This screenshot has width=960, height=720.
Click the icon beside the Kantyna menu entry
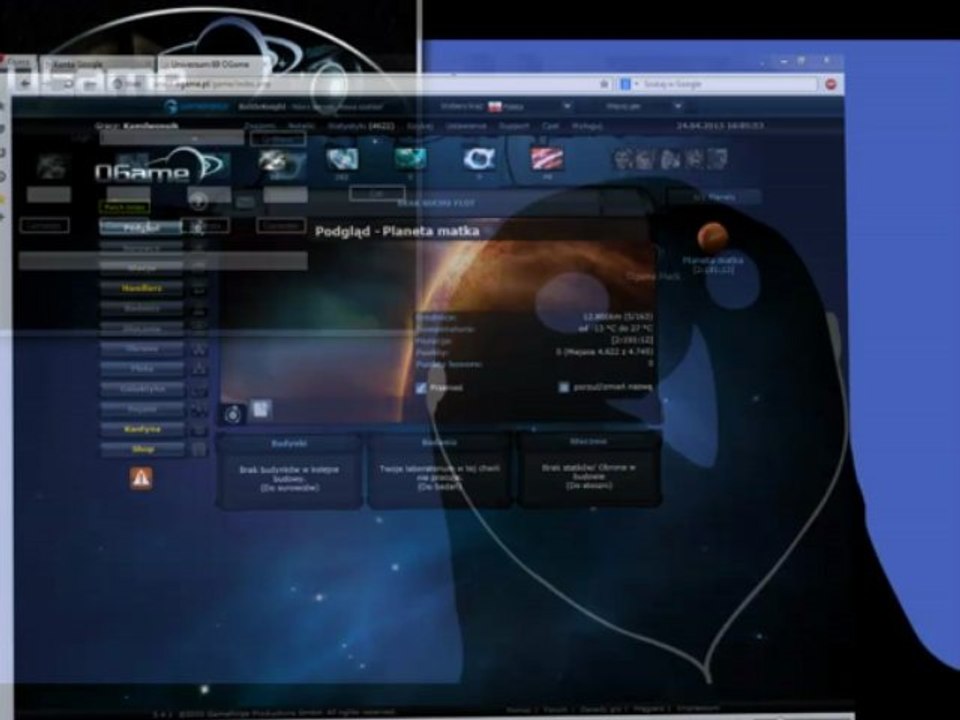coord(198,430)
